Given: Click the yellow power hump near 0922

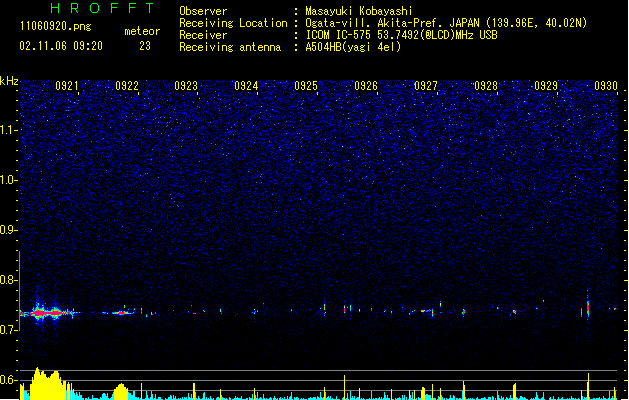Looking at the screenshot, I should (x=121, y=392).
